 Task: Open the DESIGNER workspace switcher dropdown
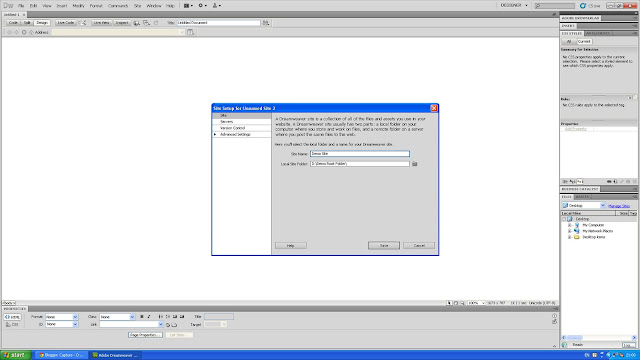(x=514, y=5)
